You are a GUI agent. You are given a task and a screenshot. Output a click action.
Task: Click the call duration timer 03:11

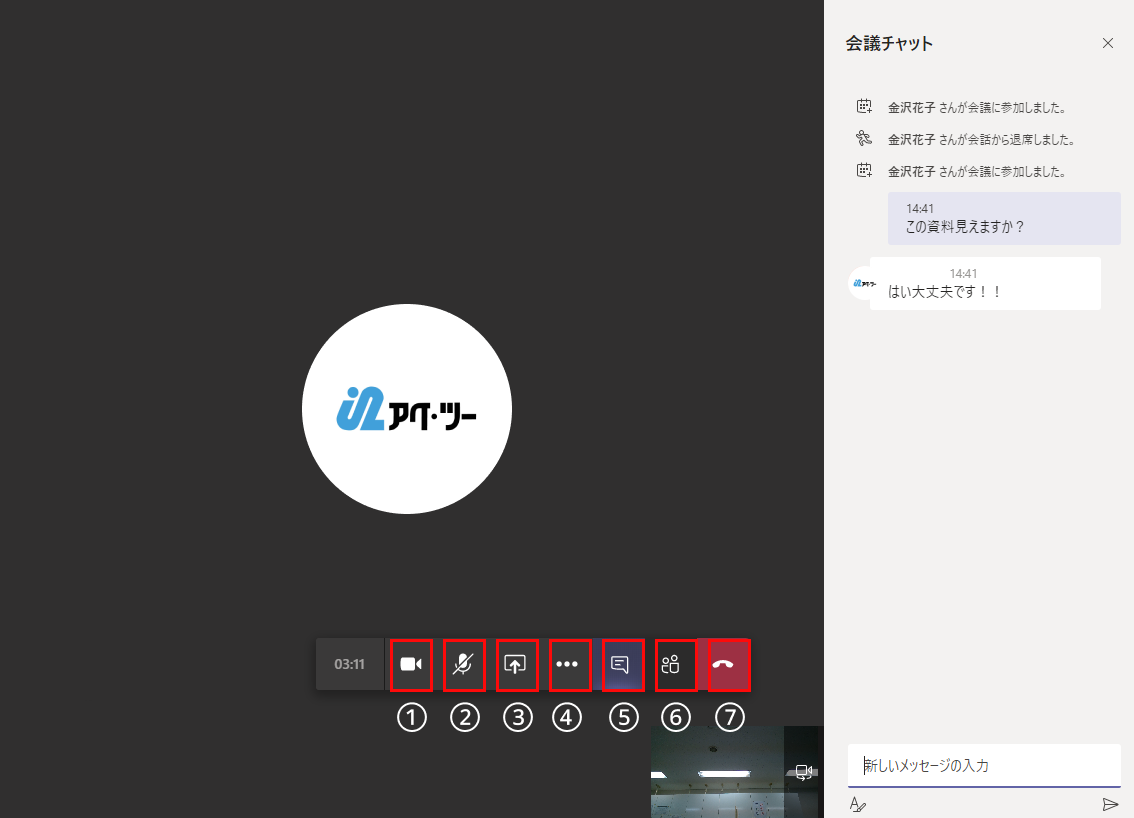[x=349, y=664]
